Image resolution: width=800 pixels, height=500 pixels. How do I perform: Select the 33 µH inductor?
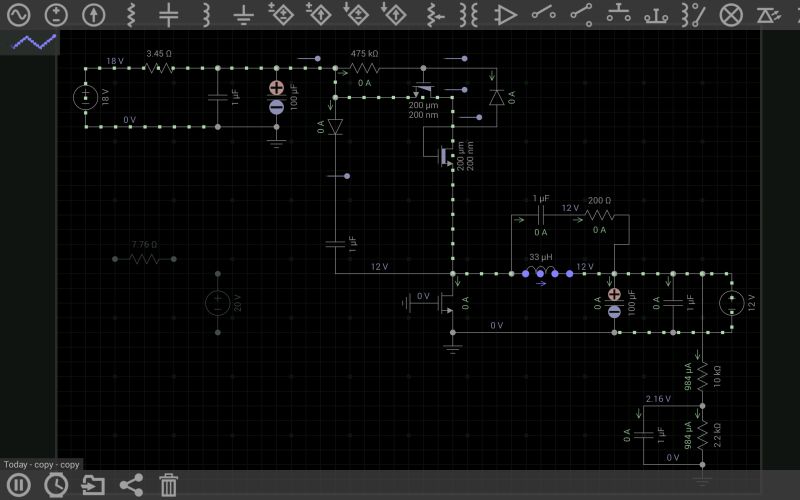click(541, 271)
